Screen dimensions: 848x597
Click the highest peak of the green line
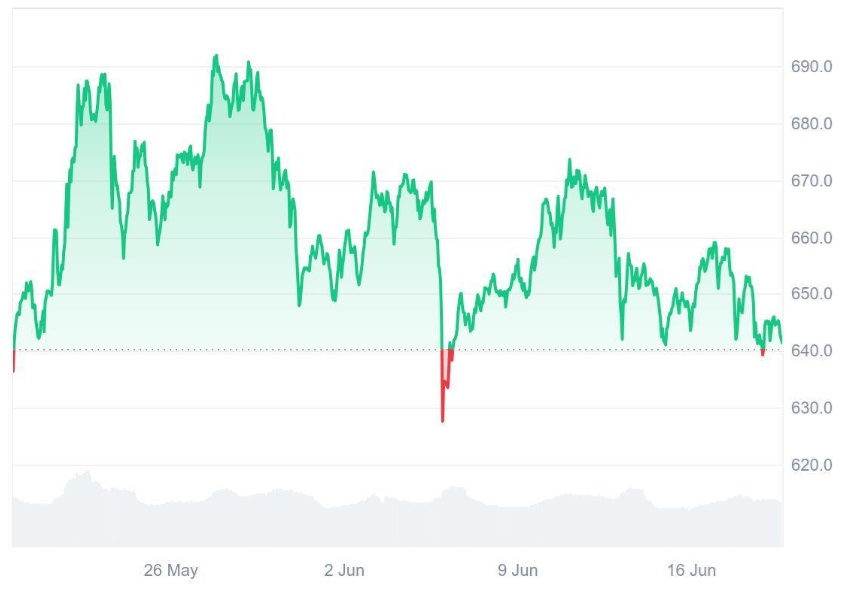(215, 57)
